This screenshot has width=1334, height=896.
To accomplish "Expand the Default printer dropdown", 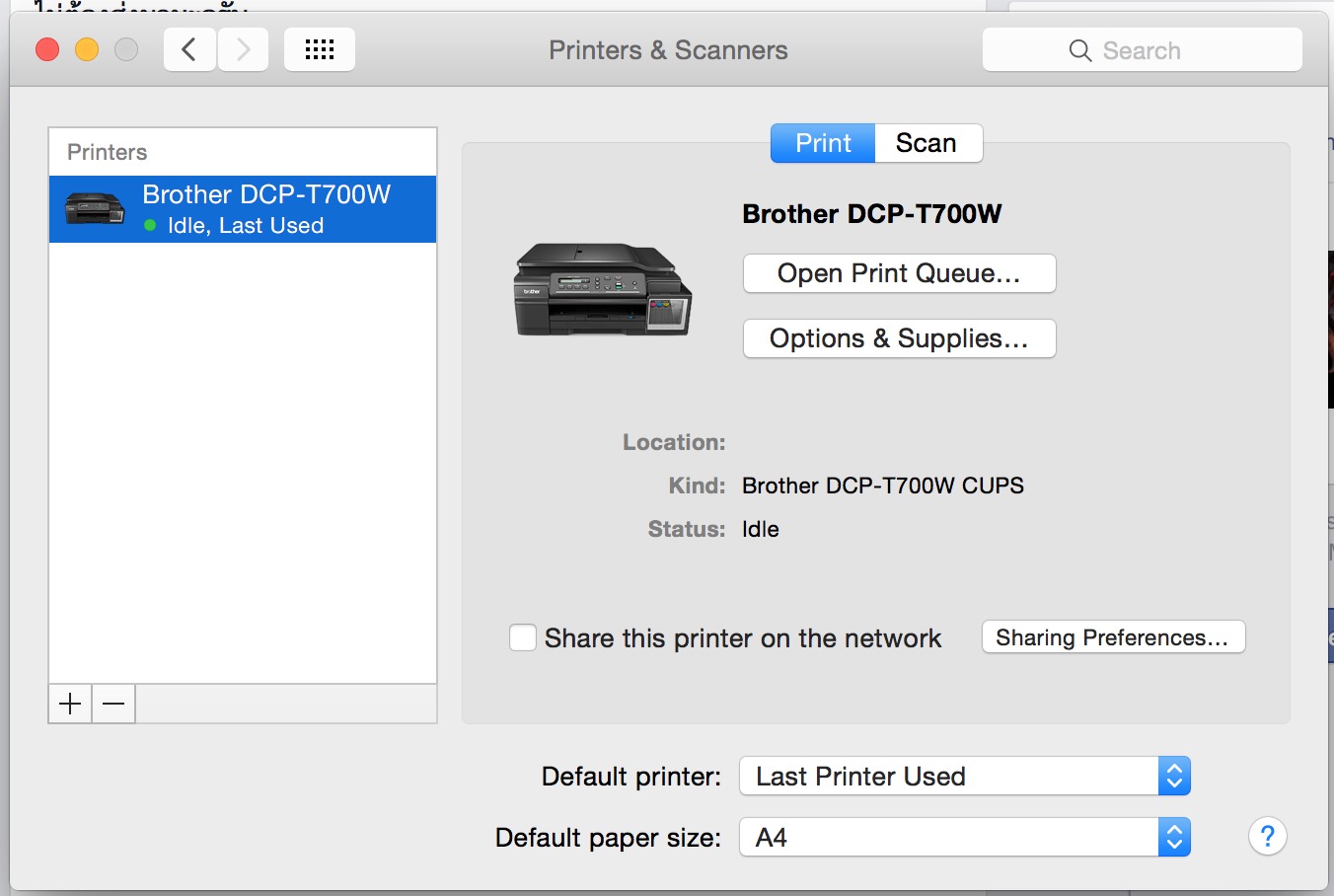I will pyautogui.click(x=1173, y=777).
